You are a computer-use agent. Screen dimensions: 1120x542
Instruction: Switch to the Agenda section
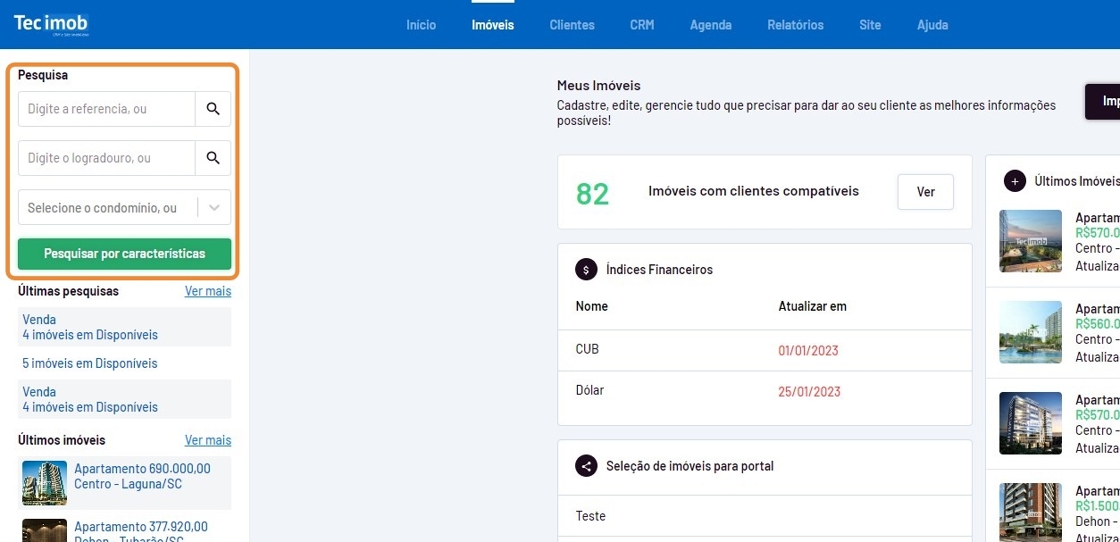click(x=710, y=25)
